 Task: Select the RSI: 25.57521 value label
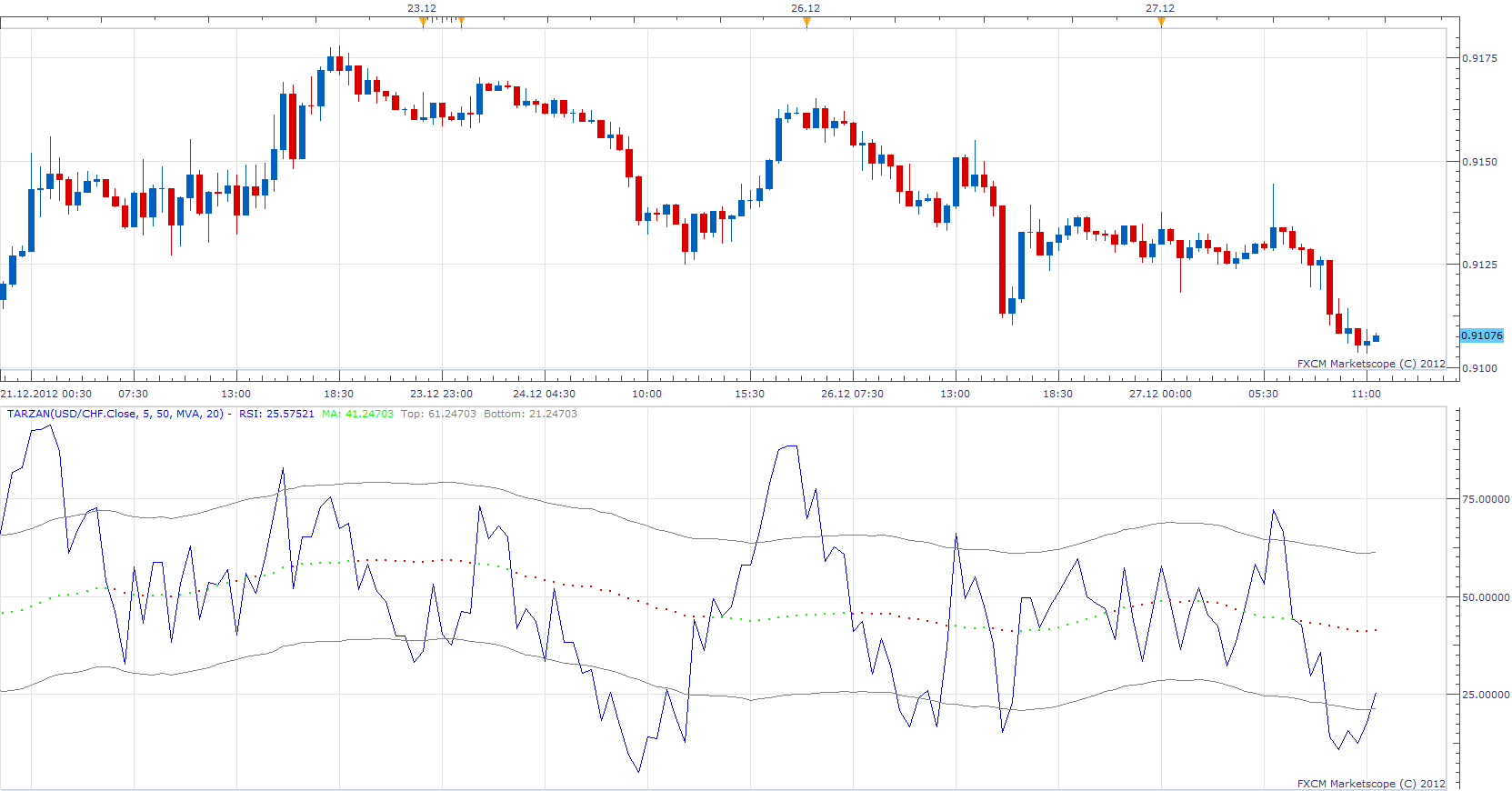276,414
